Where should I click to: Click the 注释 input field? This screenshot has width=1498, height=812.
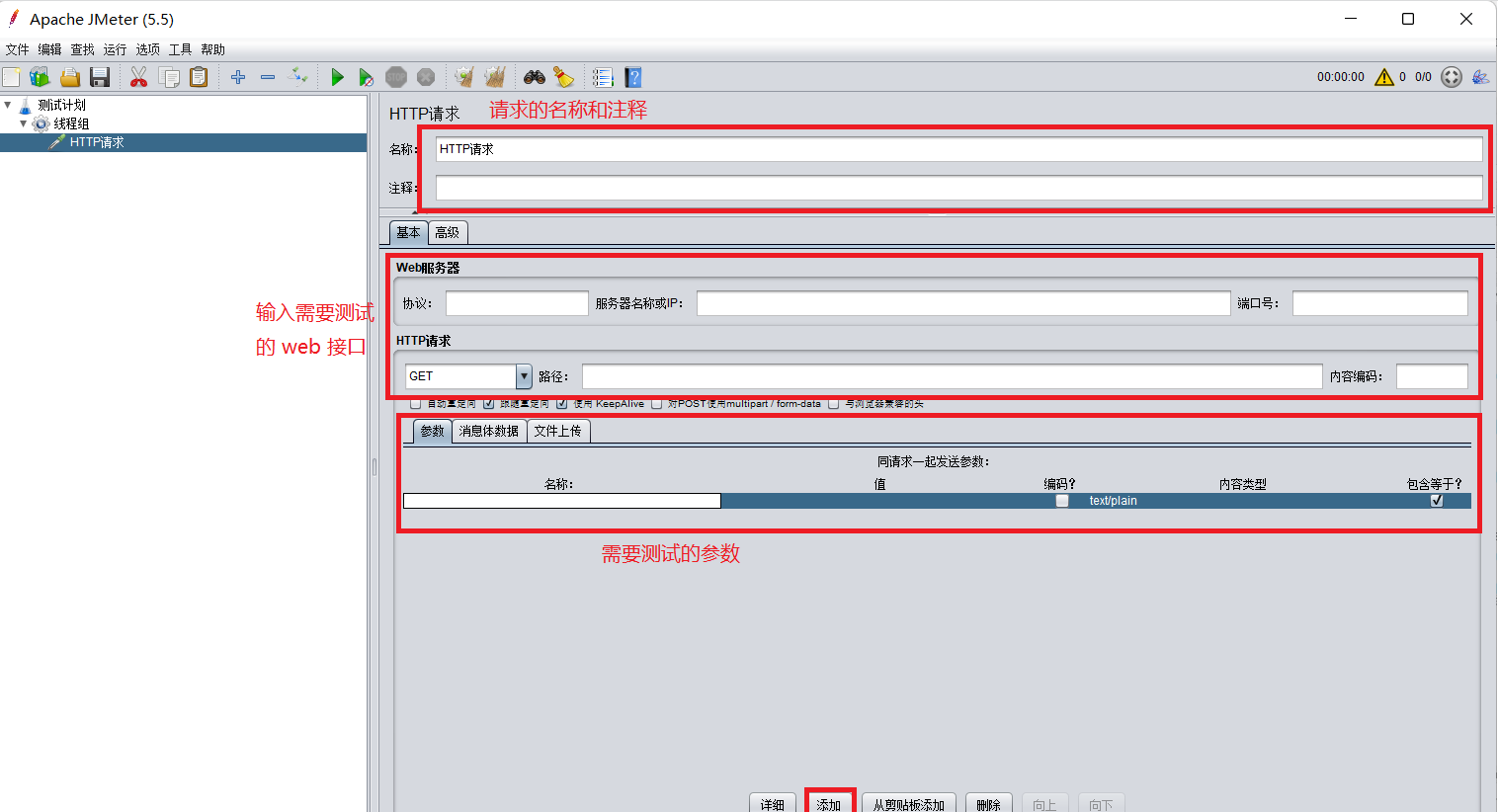click(x=958, y=188)
